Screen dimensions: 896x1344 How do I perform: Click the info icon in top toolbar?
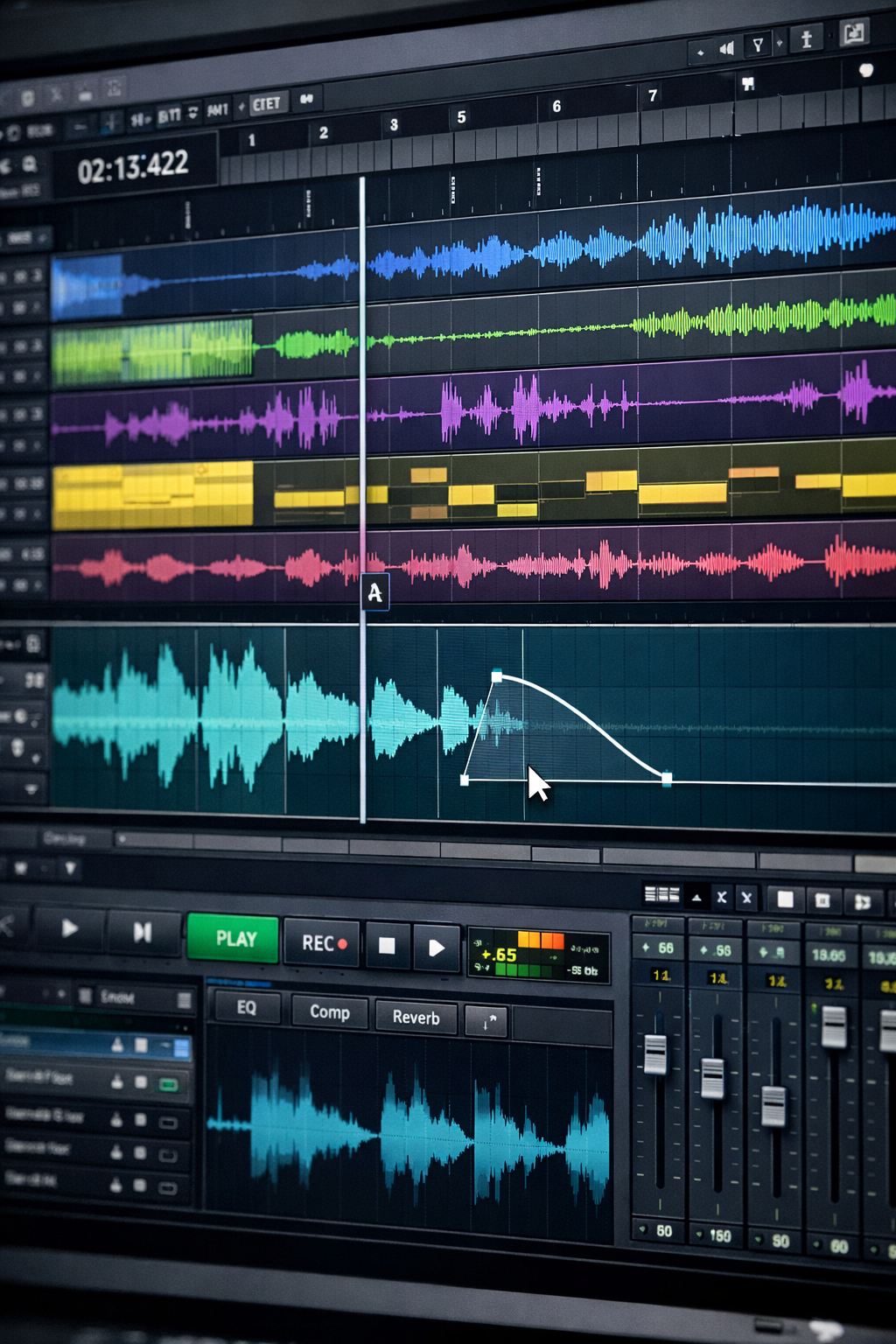[807, 38]
